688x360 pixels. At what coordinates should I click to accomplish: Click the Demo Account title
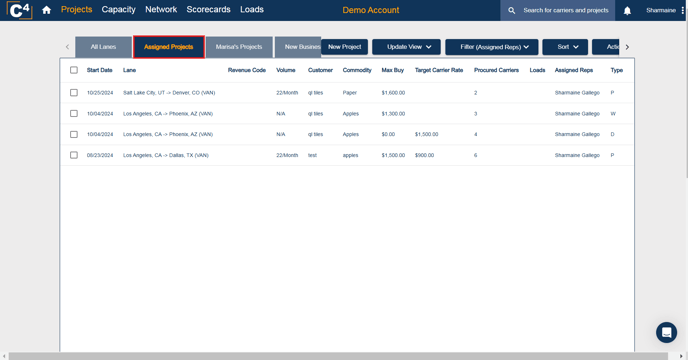(371, 10)
